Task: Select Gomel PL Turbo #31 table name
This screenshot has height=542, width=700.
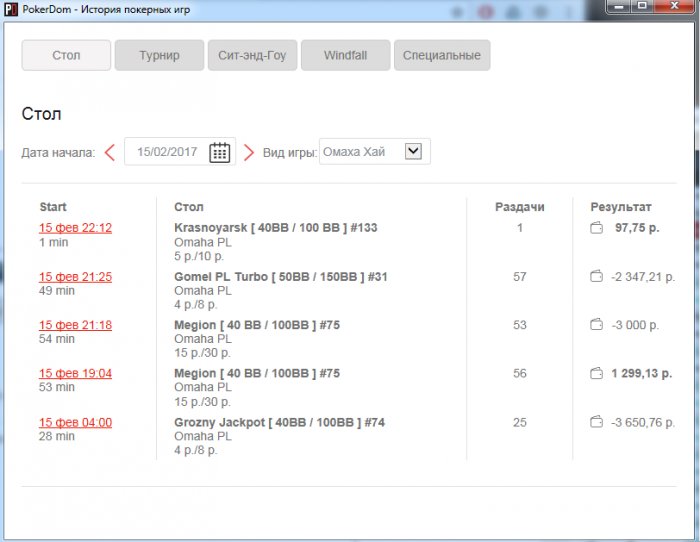Action: [x=281, y=277]
